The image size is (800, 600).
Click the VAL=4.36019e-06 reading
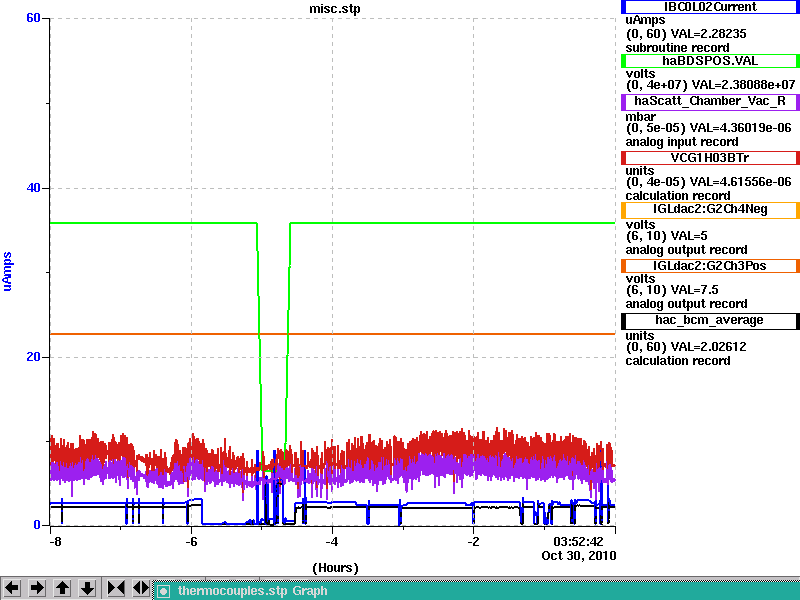coord(740,128)
